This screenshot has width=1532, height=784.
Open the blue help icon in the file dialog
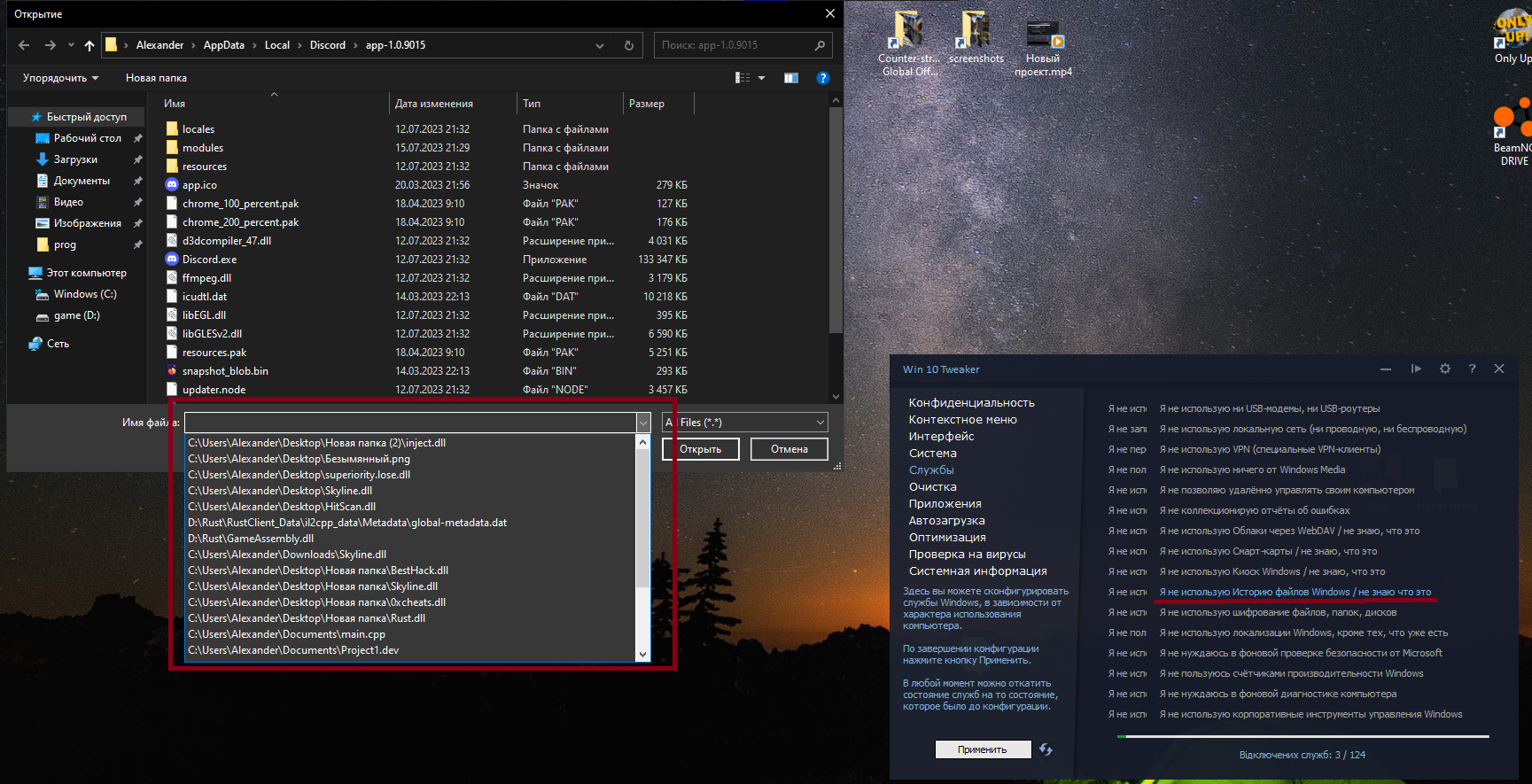(822, 78)
